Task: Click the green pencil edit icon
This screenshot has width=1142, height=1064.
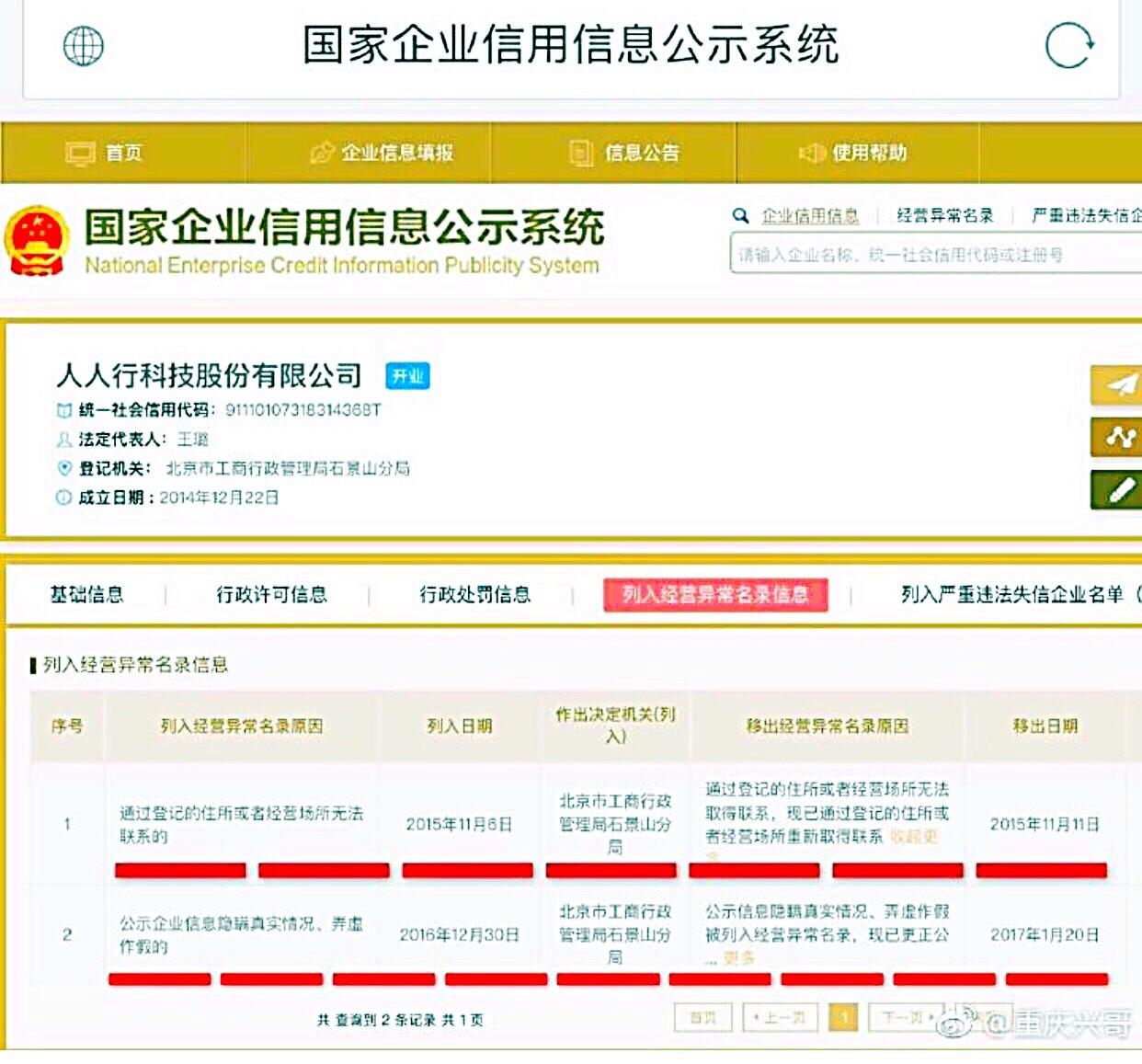Action: [1116, 489]
